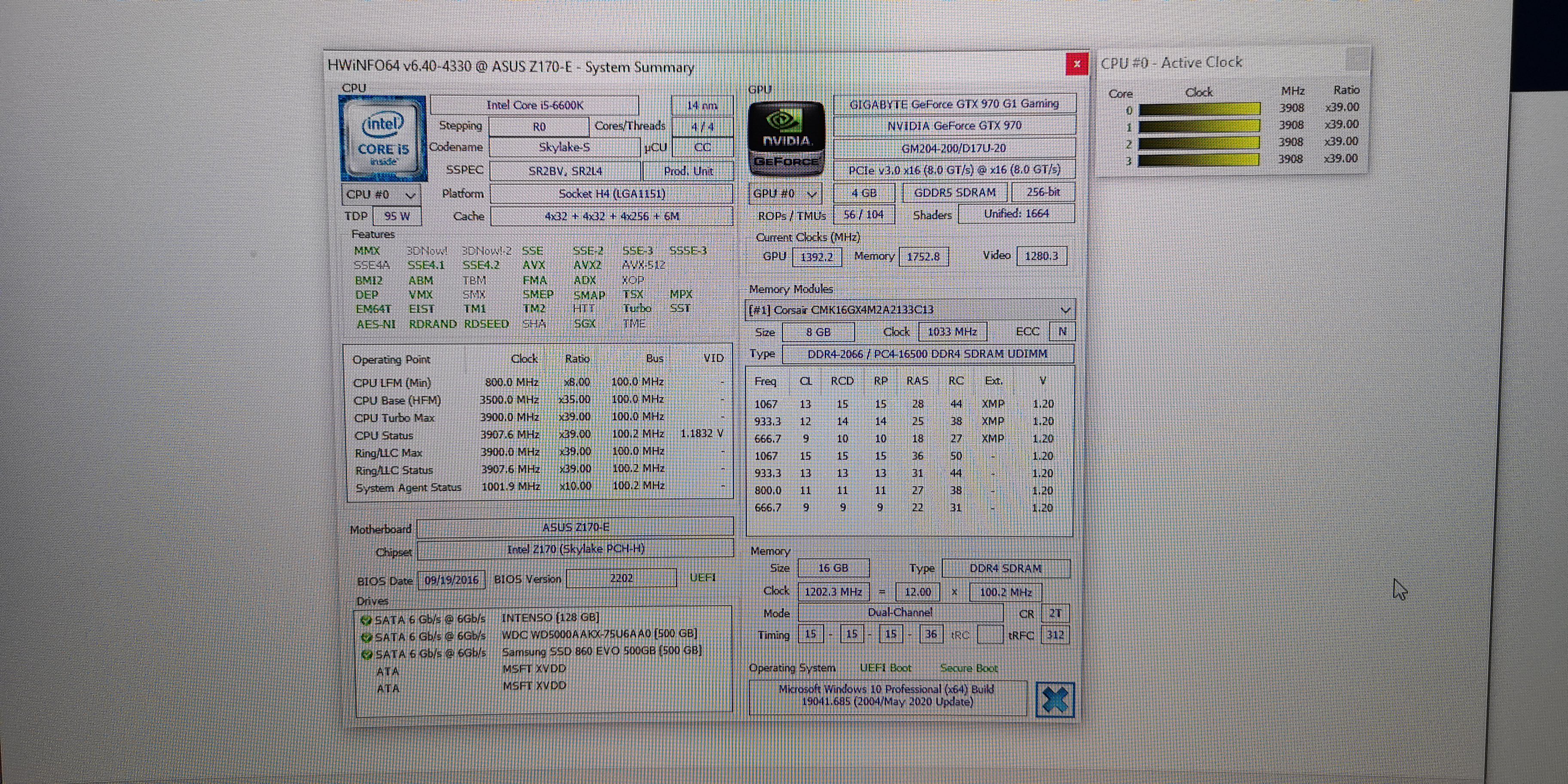Click the Samsung SSD 860 EVO status icon
This screenshot has height=784, width=1568.
(x=367, y=655)
